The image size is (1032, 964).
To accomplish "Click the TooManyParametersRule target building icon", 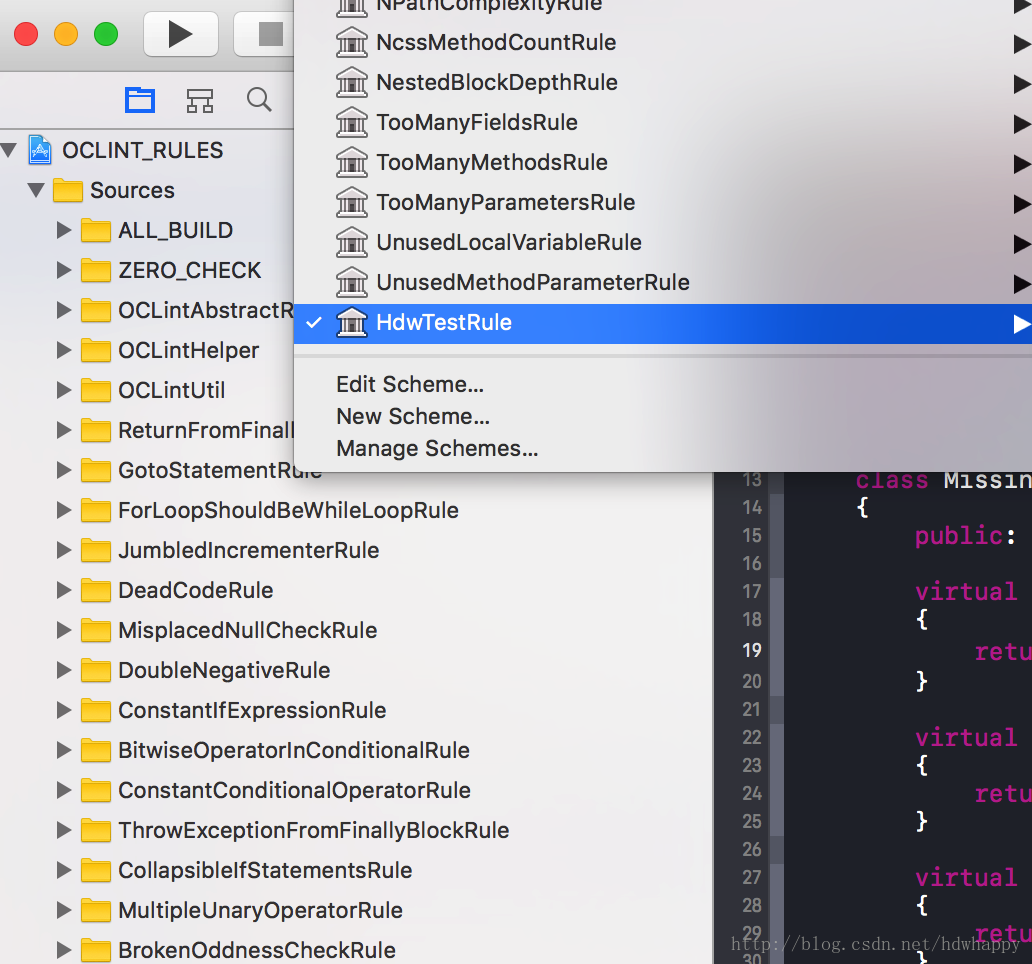I will coord(352,202).
